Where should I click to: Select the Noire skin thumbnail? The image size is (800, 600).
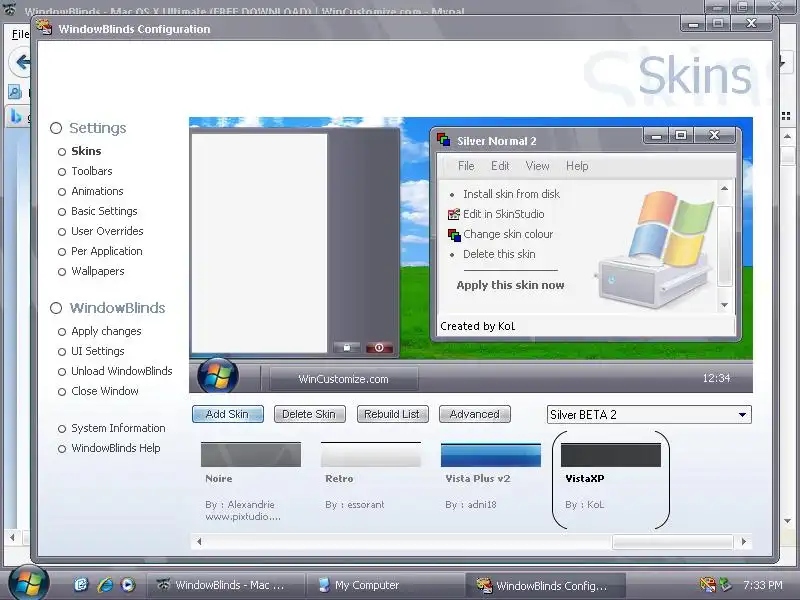251,455
